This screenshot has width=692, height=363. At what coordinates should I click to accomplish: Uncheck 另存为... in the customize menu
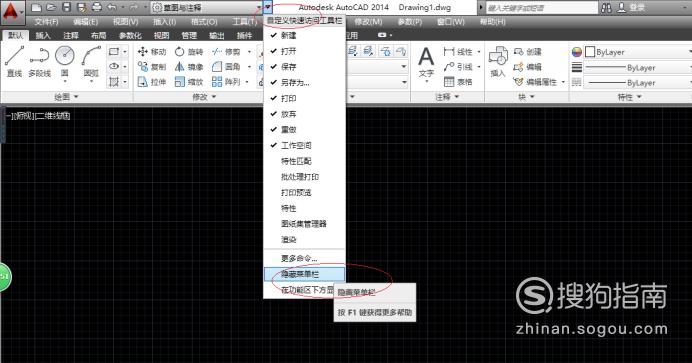(x=304, y=82)
